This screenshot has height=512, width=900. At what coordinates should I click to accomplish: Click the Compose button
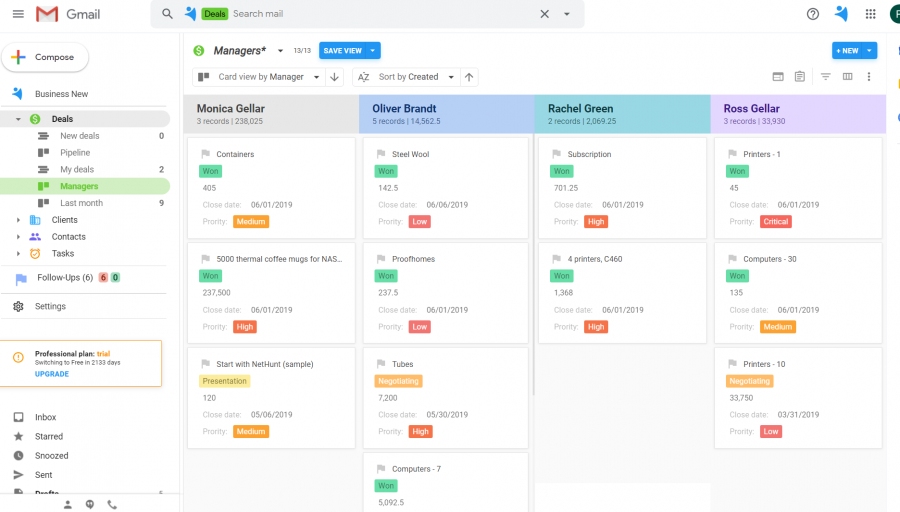click(x=45, y=57)
